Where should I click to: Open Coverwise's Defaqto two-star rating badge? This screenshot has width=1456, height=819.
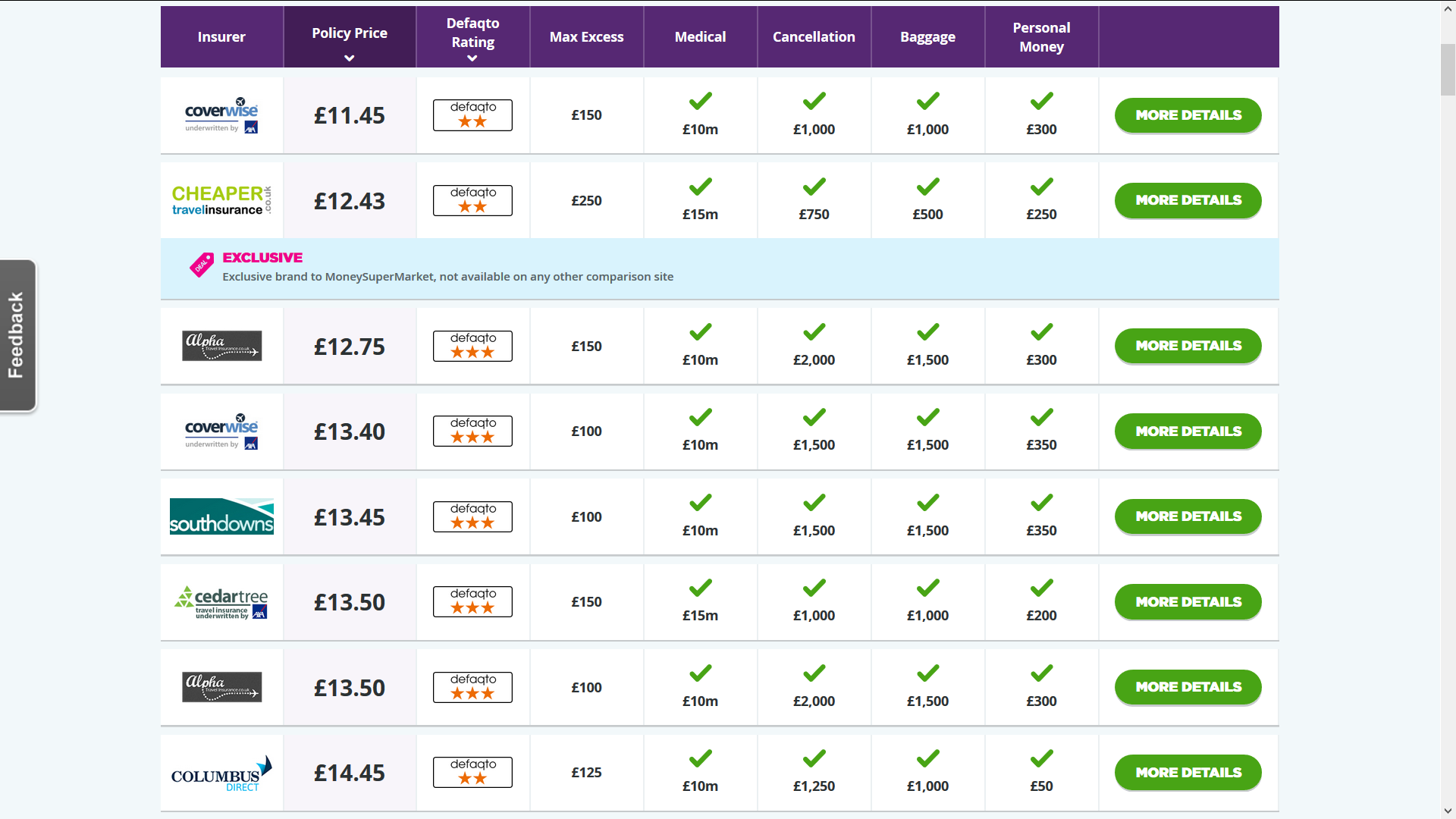[472, 115]
